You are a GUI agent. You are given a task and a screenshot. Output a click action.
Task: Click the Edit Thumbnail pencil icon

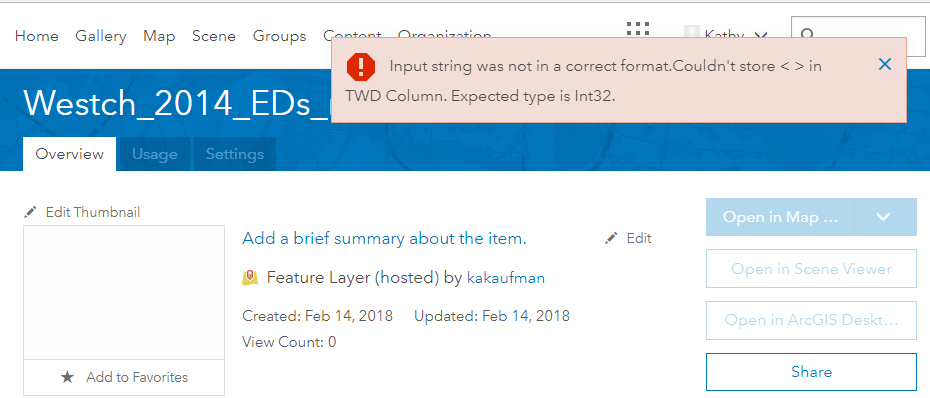coord(30,212)
